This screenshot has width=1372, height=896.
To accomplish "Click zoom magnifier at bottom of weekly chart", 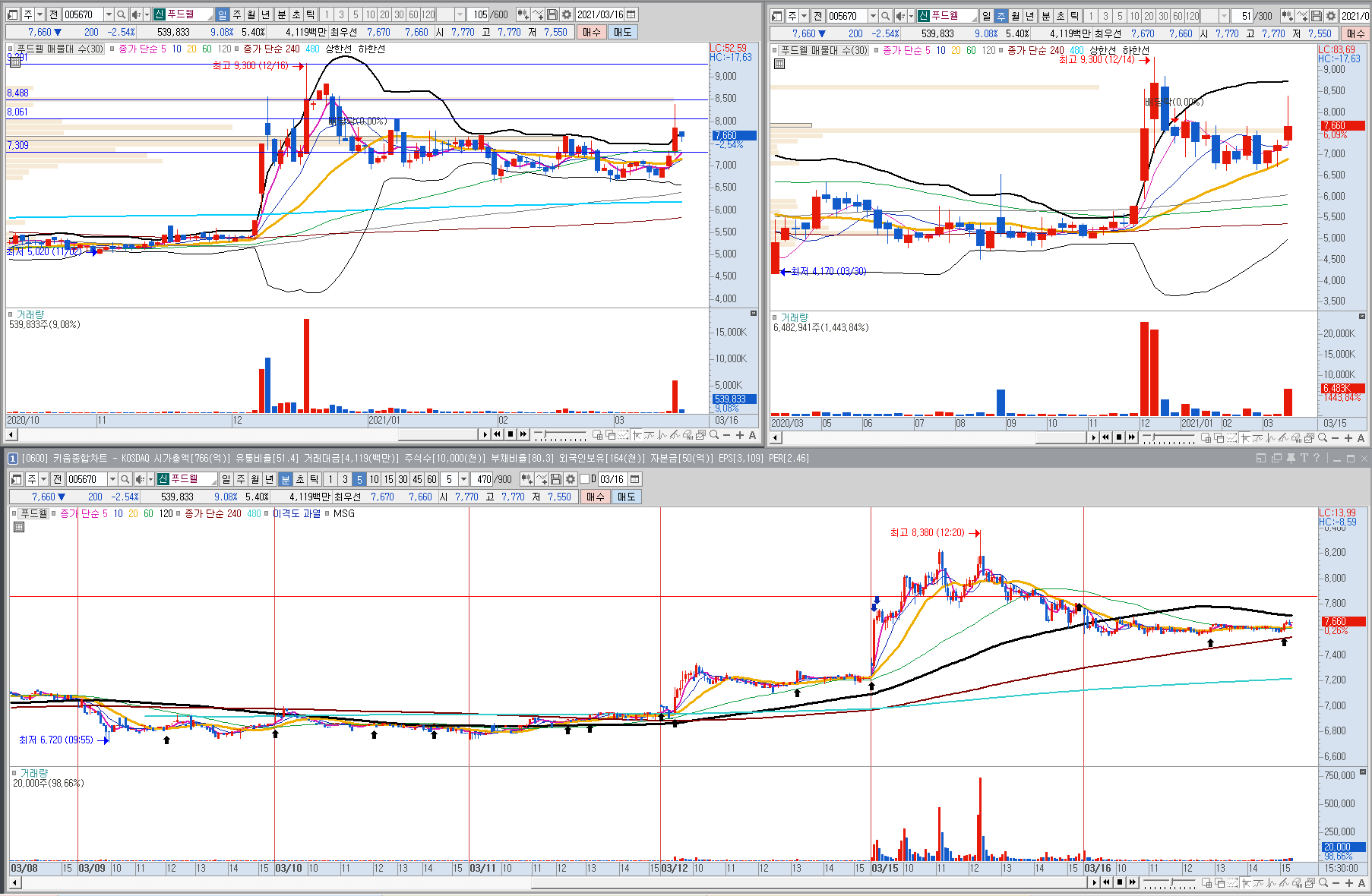I will (x=1323, y=437).
